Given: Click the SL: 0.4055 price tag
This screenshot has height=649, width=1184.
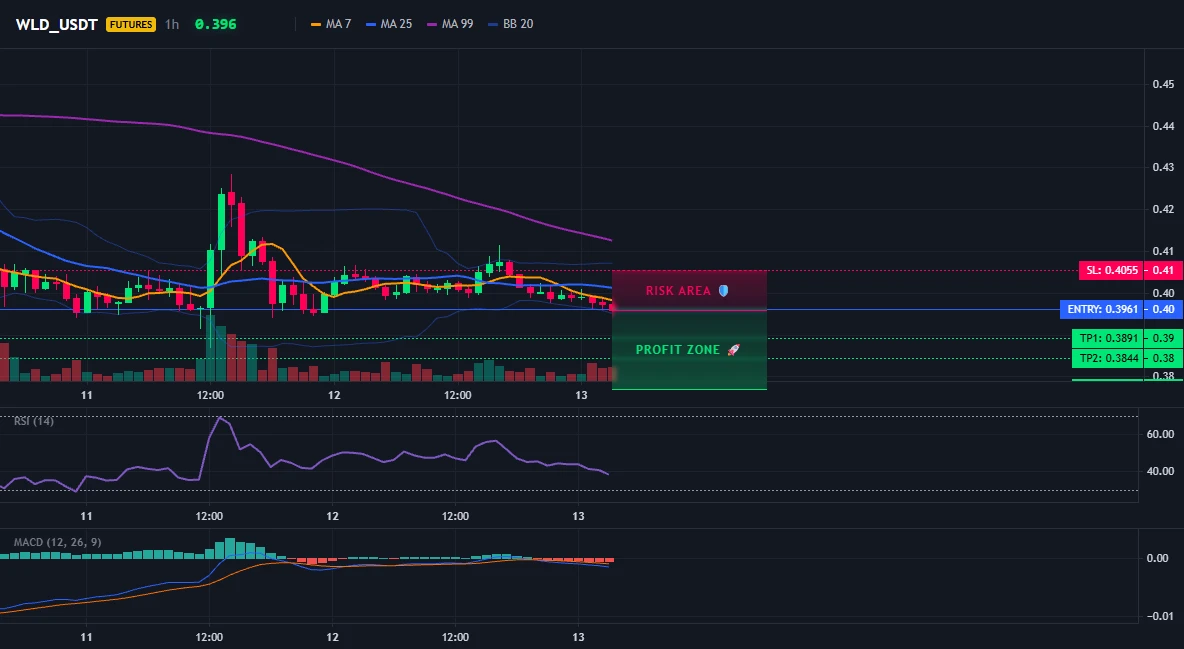Looking at the screenshot, I should click(x=1111, y=270).
